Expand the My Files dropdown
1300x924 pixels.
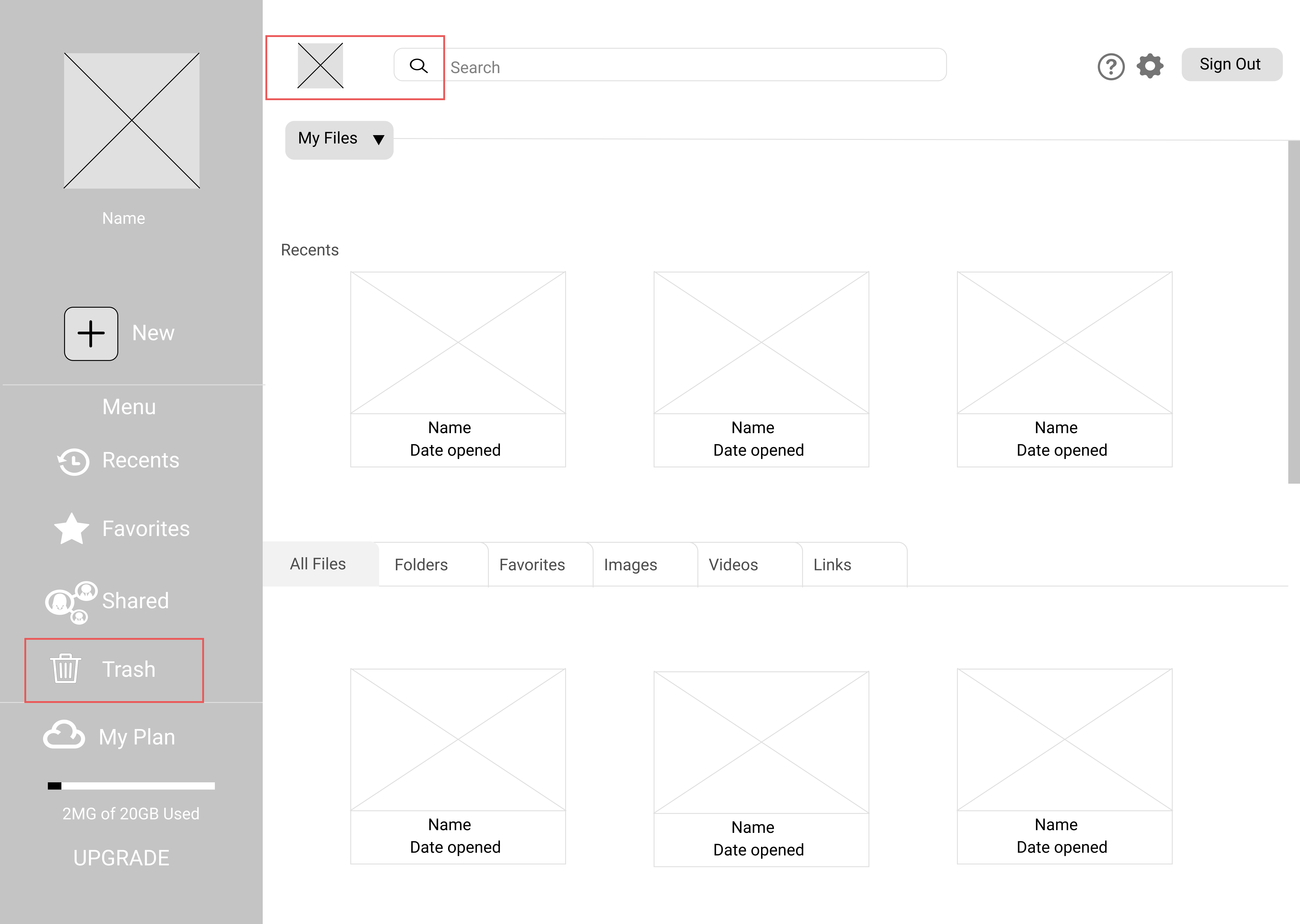[x=339, y=140]
